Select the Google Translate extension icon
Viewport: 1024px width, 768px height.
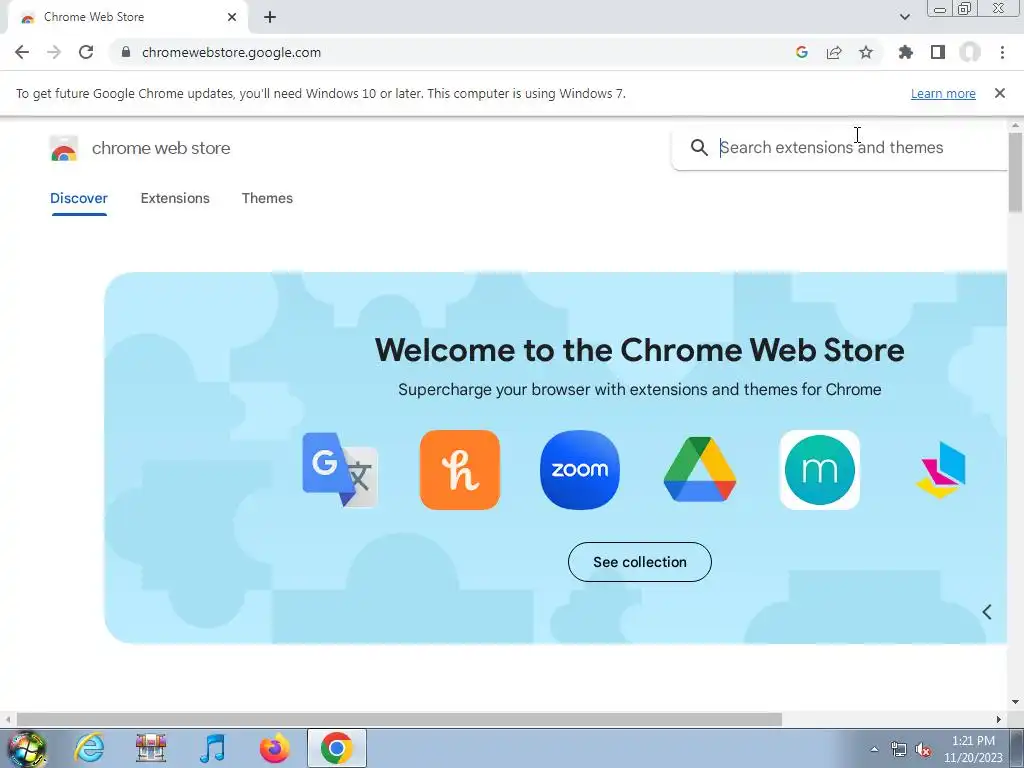pos(340,470)
